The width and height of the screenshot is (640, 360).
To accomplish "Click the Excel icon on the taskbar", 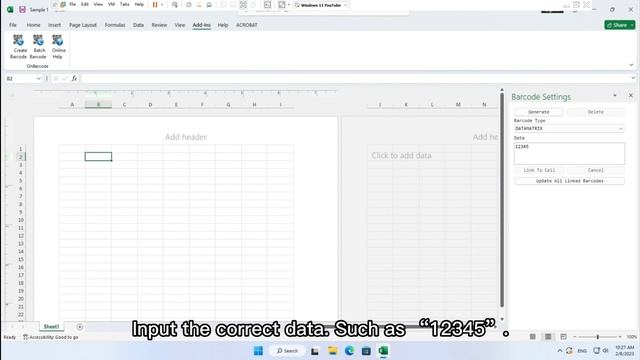I will [383, 351].
